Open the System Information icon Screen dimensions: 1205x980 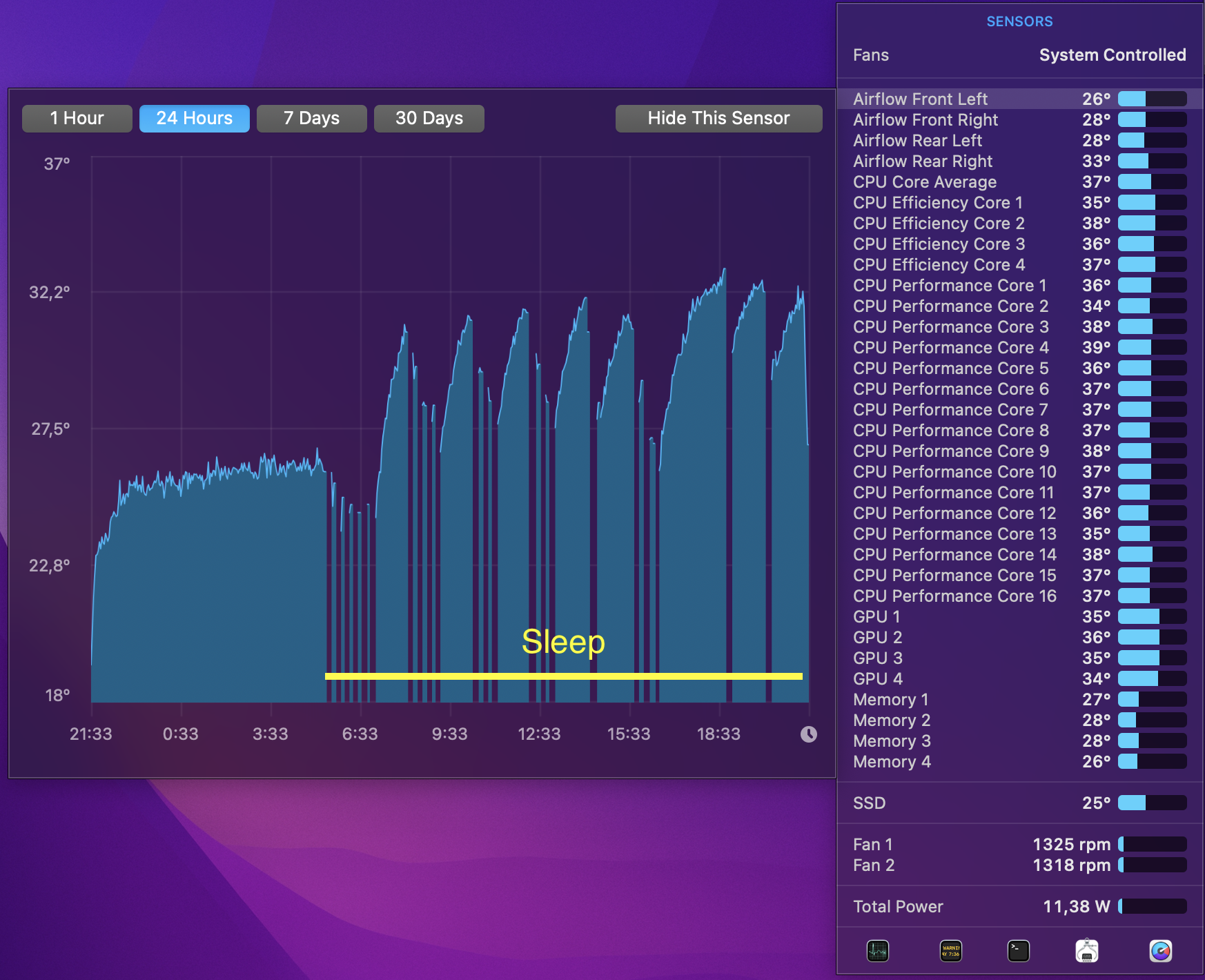tap(1087, 951)
